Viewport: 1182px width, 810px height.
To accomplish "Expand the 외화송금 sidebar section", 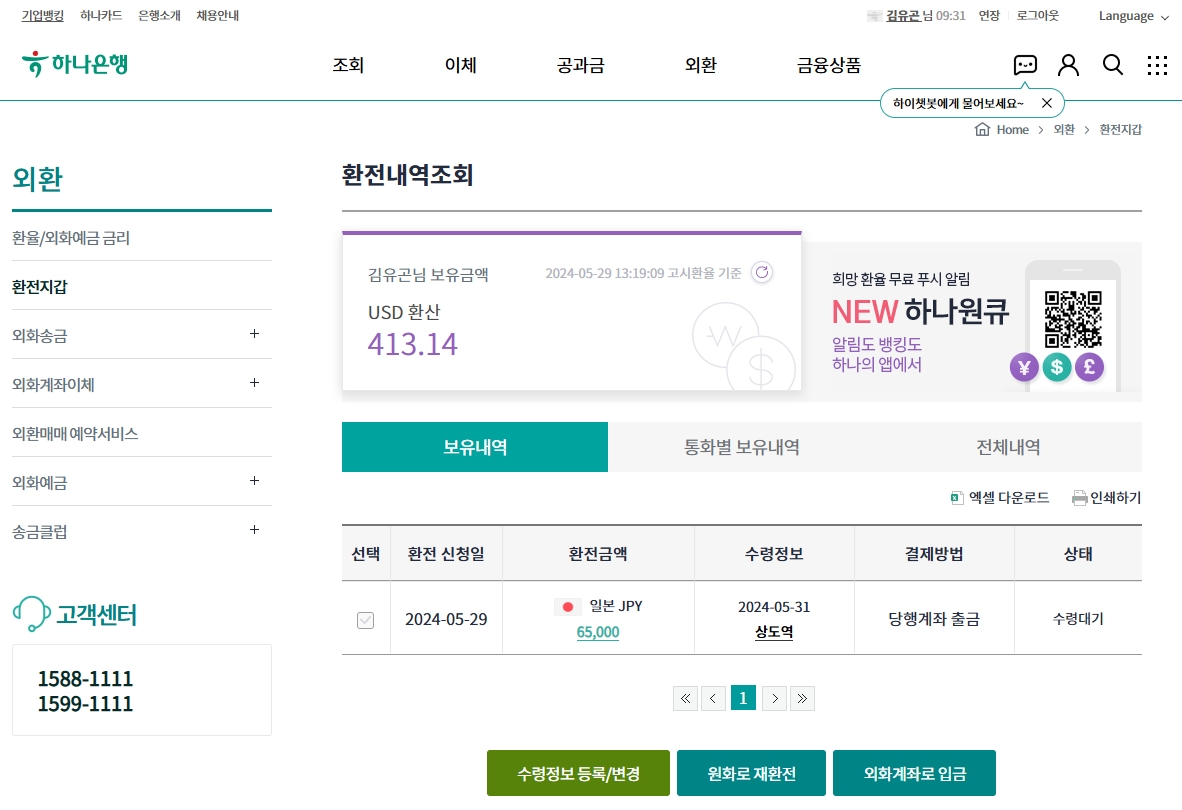I will pos(141,333).
